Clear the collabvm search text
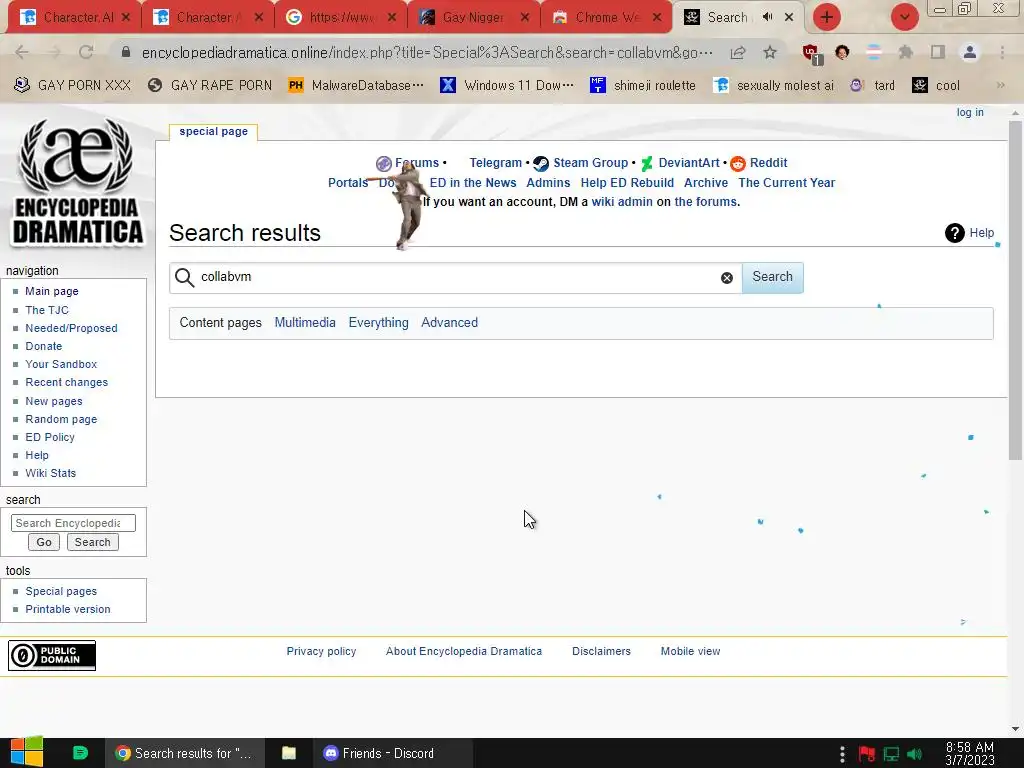Image resolution: width=1024 pixels, height=768 pixels. (727, 278)
